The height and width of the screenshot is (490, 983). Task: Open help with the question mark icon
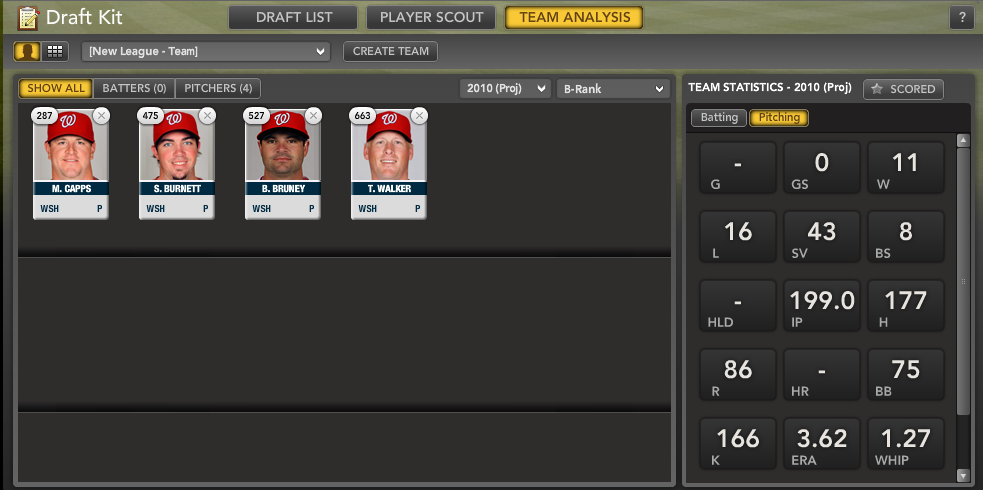point(962,18)
